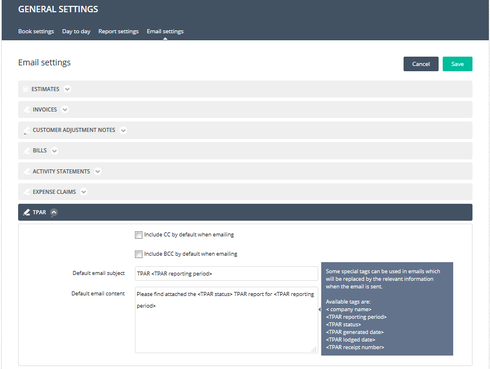The height and width of the screenshot is (369, 490).
Task: Click the Default email subject field
Action: click(226, 274)
